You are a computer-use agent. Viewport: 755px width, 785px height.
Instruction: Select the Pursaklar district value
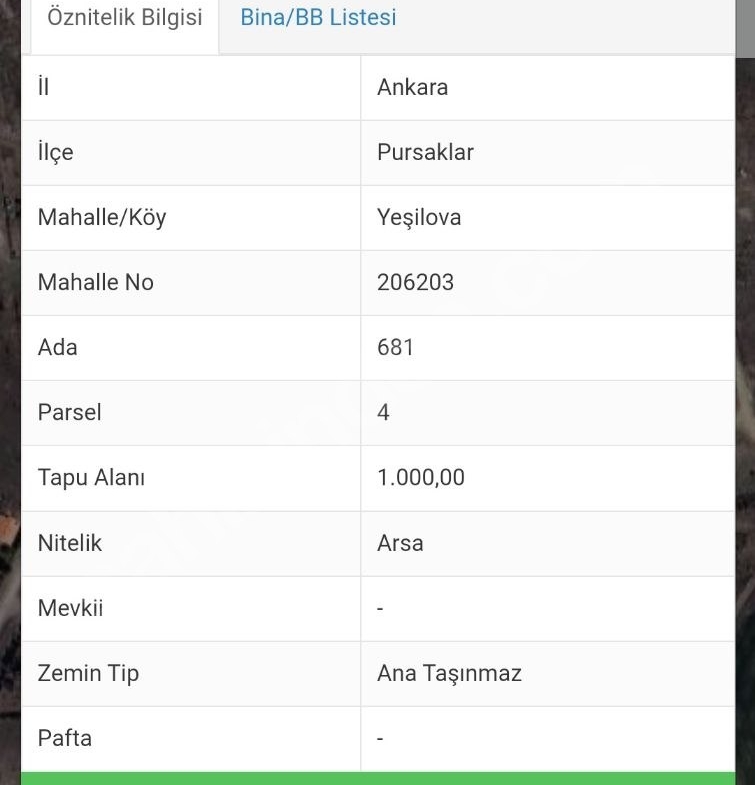[x=425, y=152]
